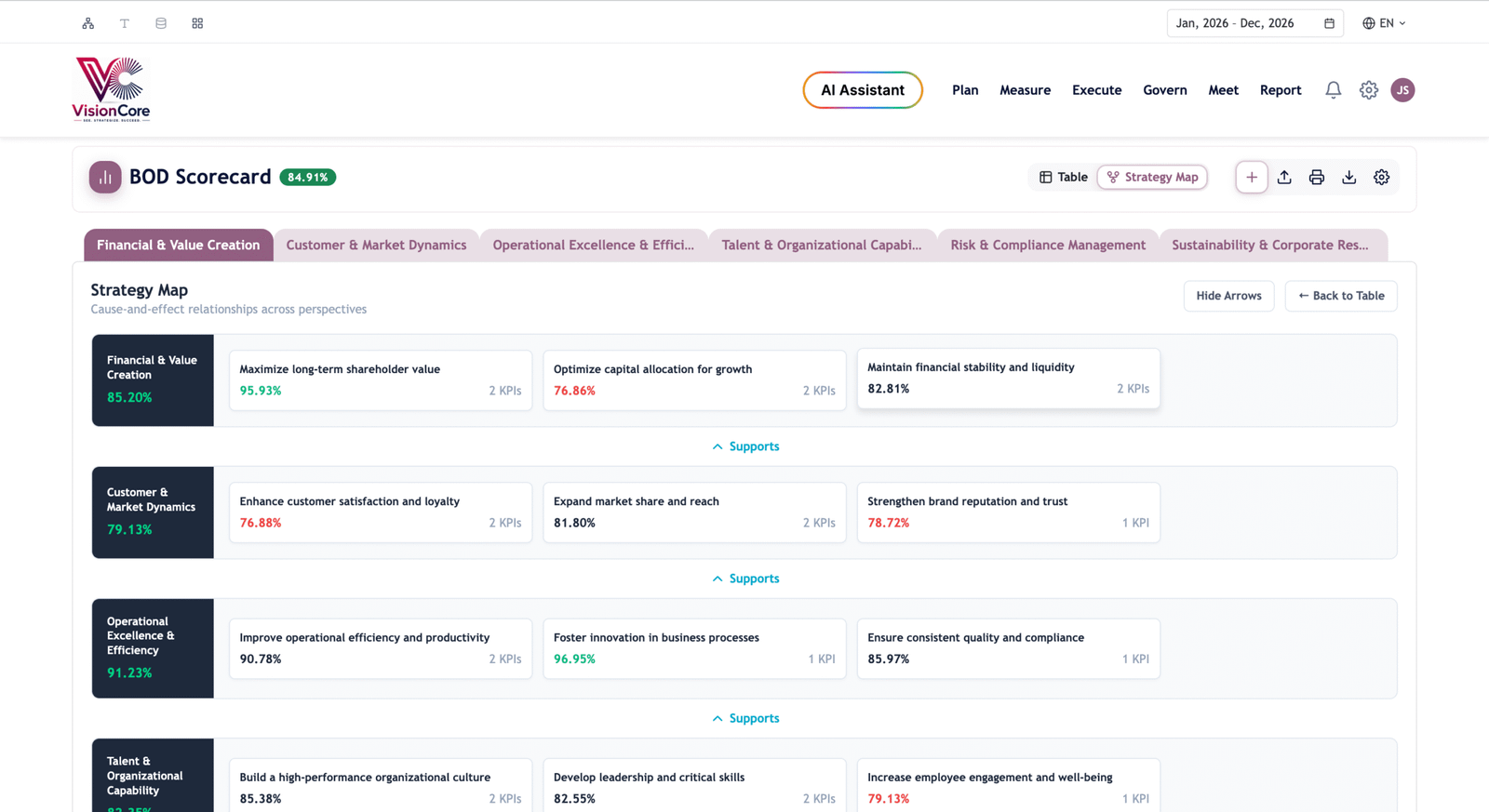The width and height of the screenshot is (1489, 812).
Task: Share the scorecard with upload icon
Action: click(x=1284, y=177)
